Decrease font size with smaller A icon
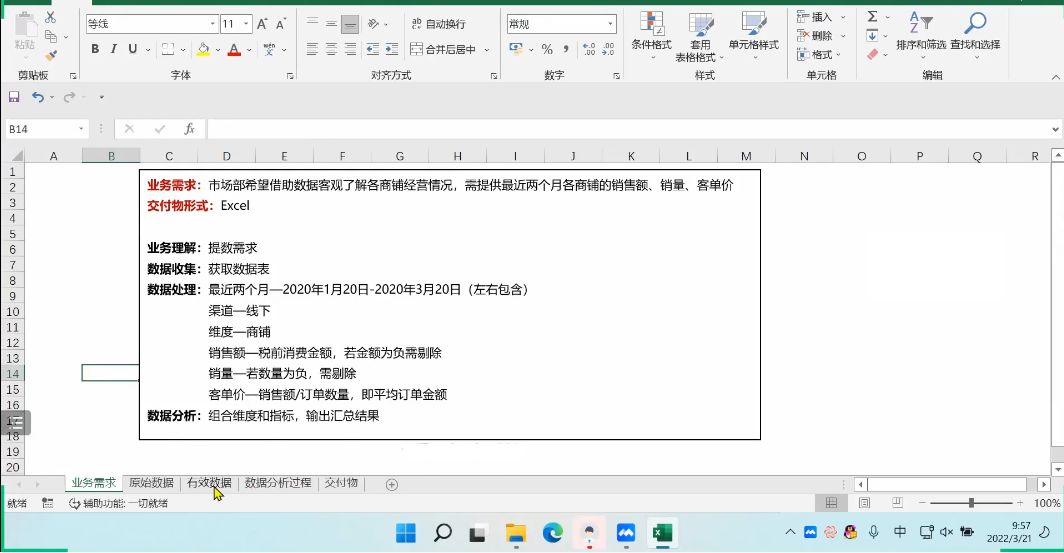This screenshot has height=553, width=1064. [280, 24]
